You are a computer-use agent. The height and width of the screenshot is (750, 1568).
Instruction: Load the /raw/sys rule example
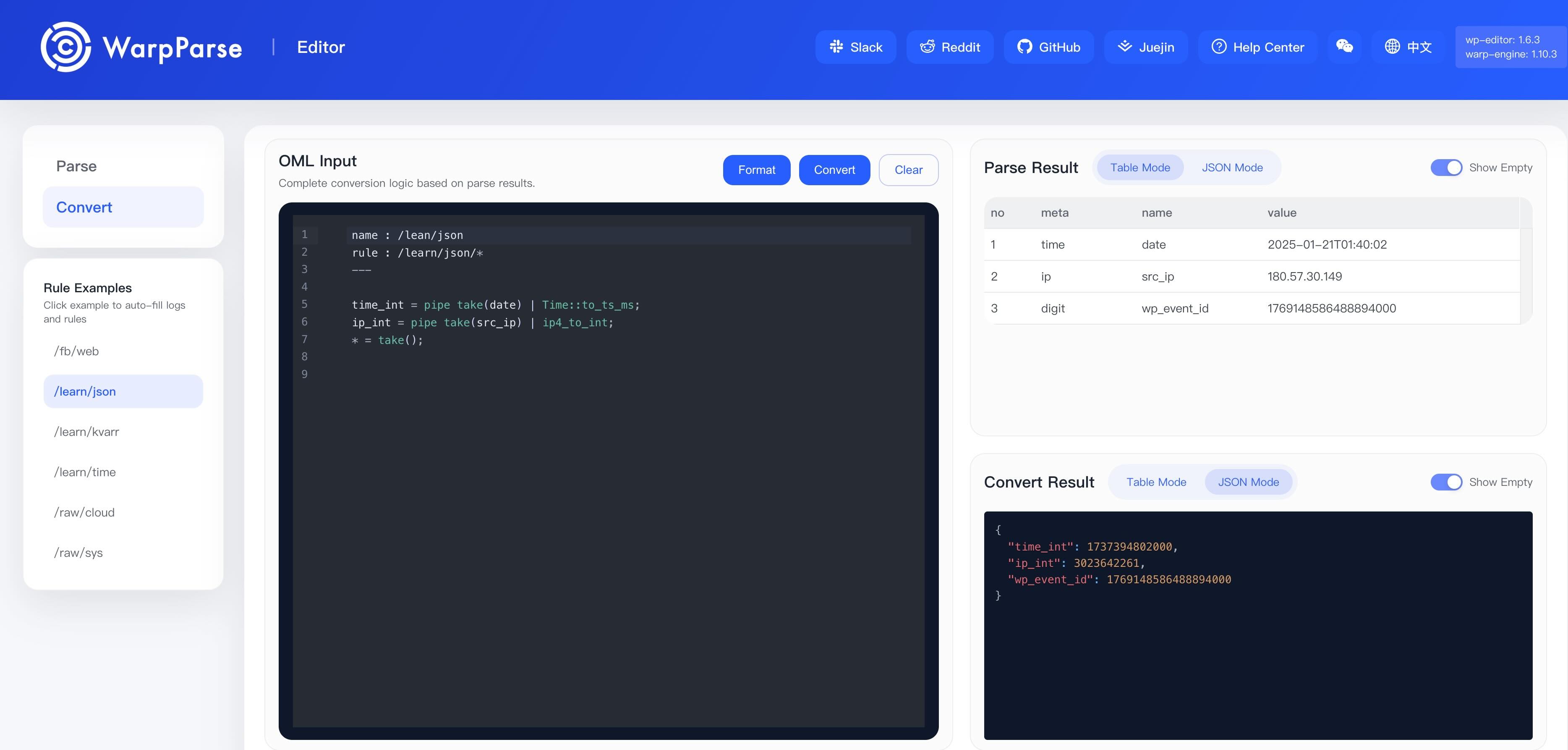click(x=79, y=553)
